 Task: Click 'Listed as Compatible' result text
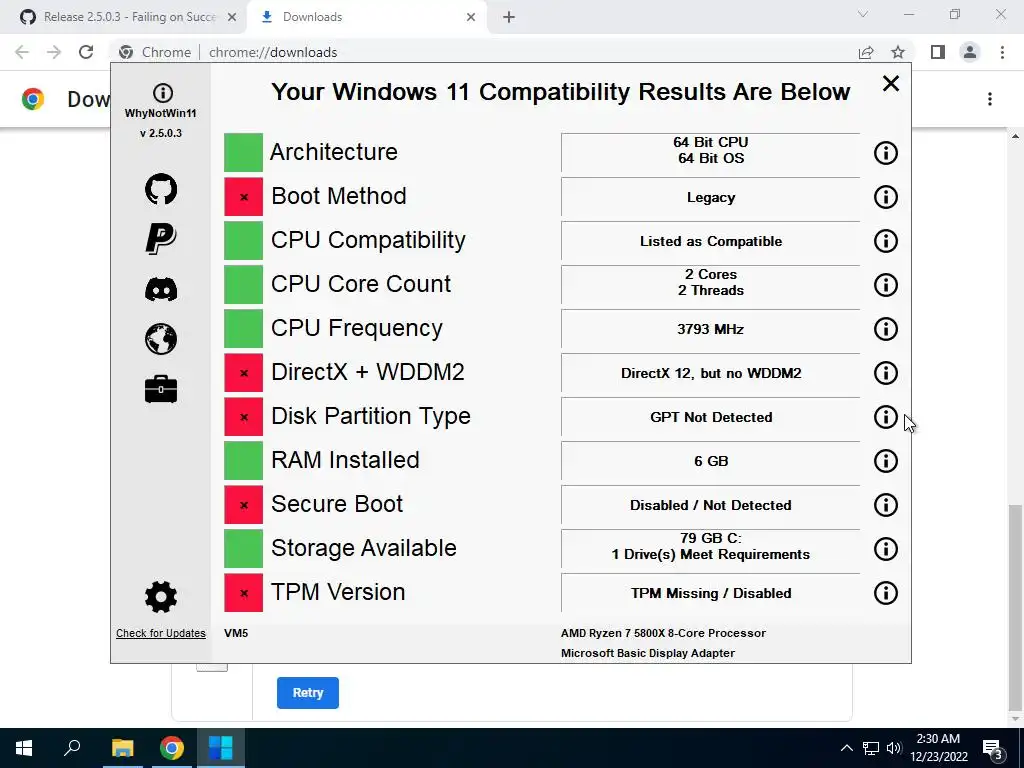(711, 241)
